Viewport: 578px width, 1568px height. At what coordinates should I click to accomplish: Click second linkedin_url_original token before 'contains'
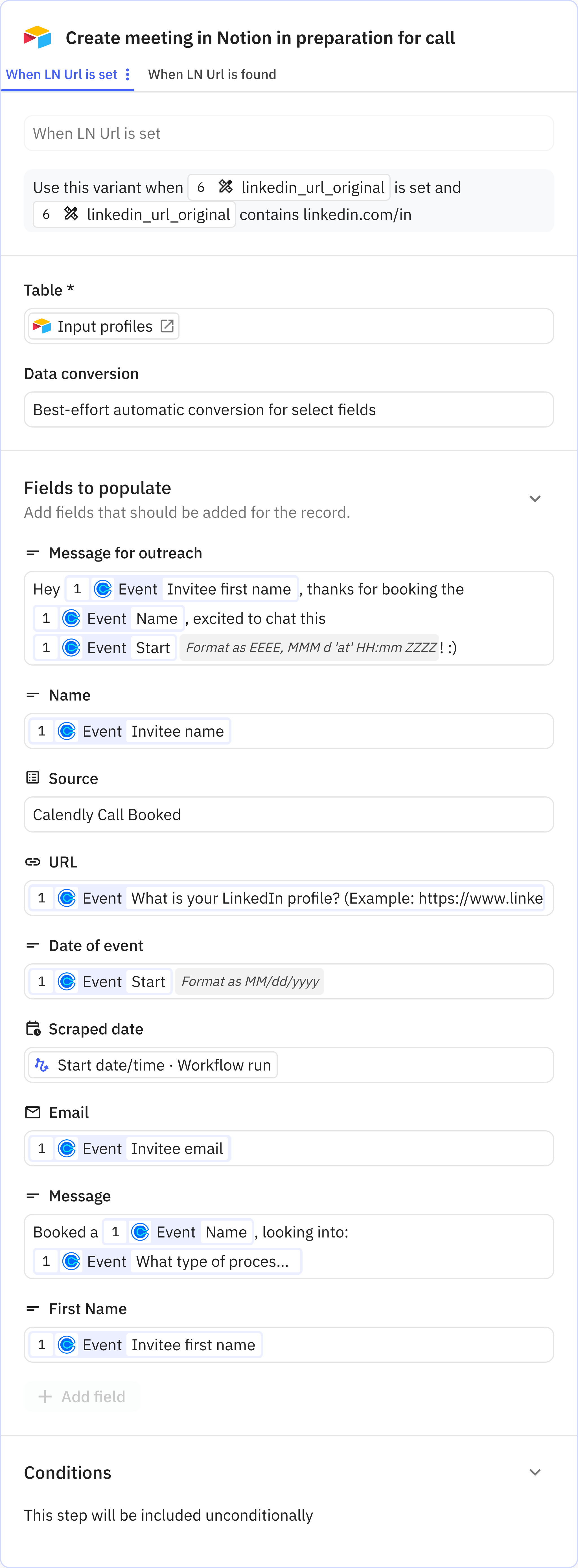point(134,214)
